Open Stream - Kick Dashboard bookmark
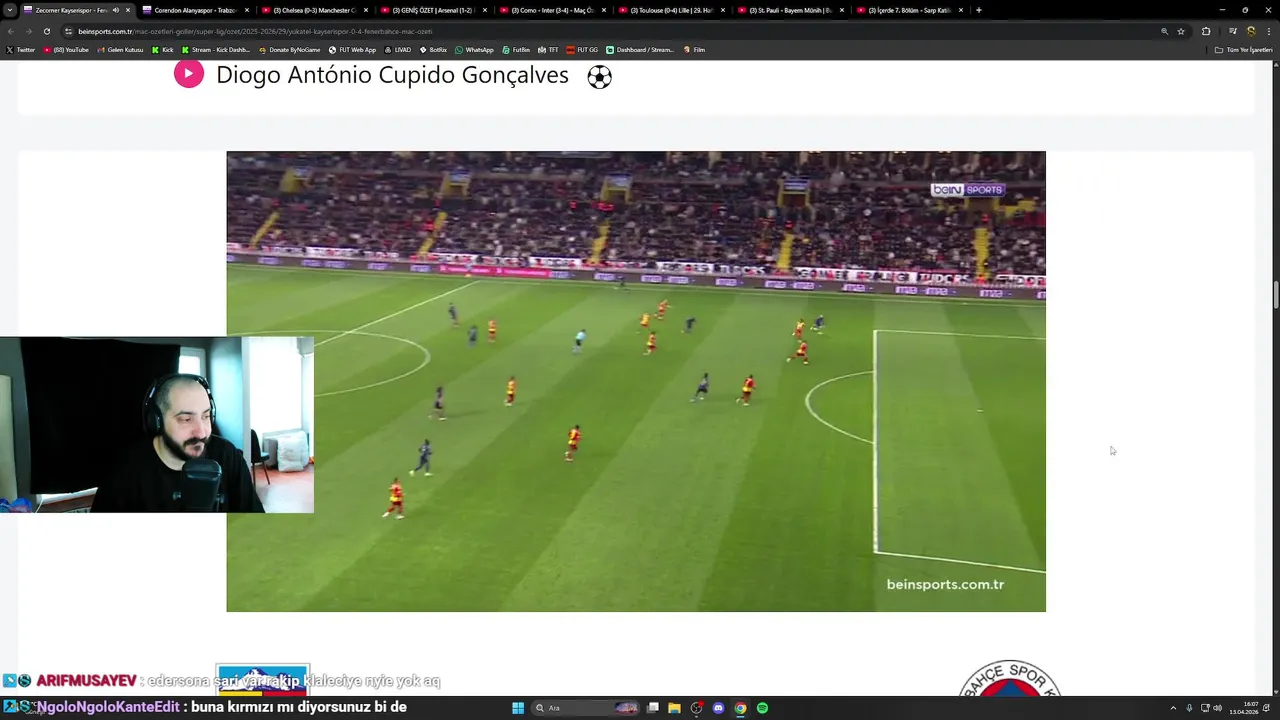 (x=216, y=50)
